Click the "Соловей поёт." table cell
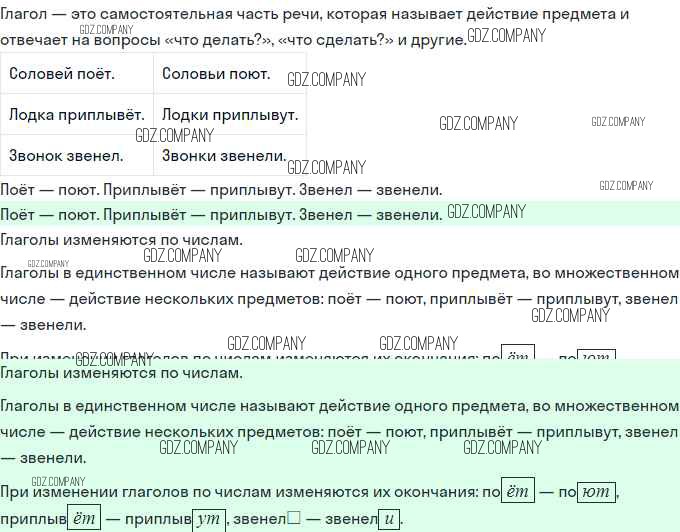Screen dimensions: 680x532 [62, 74]
